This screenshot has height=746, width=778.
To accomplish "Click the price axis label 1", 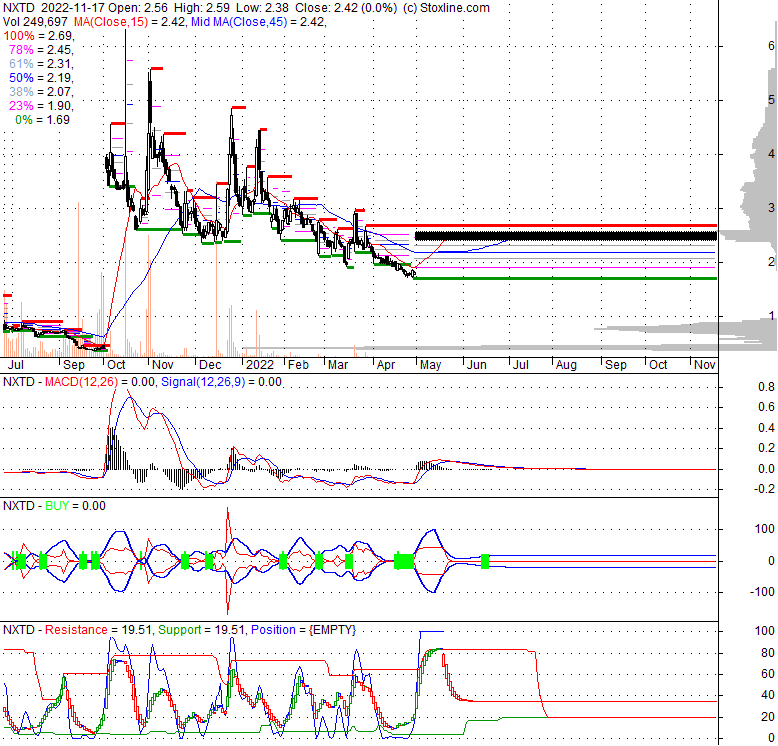I will (x=771, y=315).
